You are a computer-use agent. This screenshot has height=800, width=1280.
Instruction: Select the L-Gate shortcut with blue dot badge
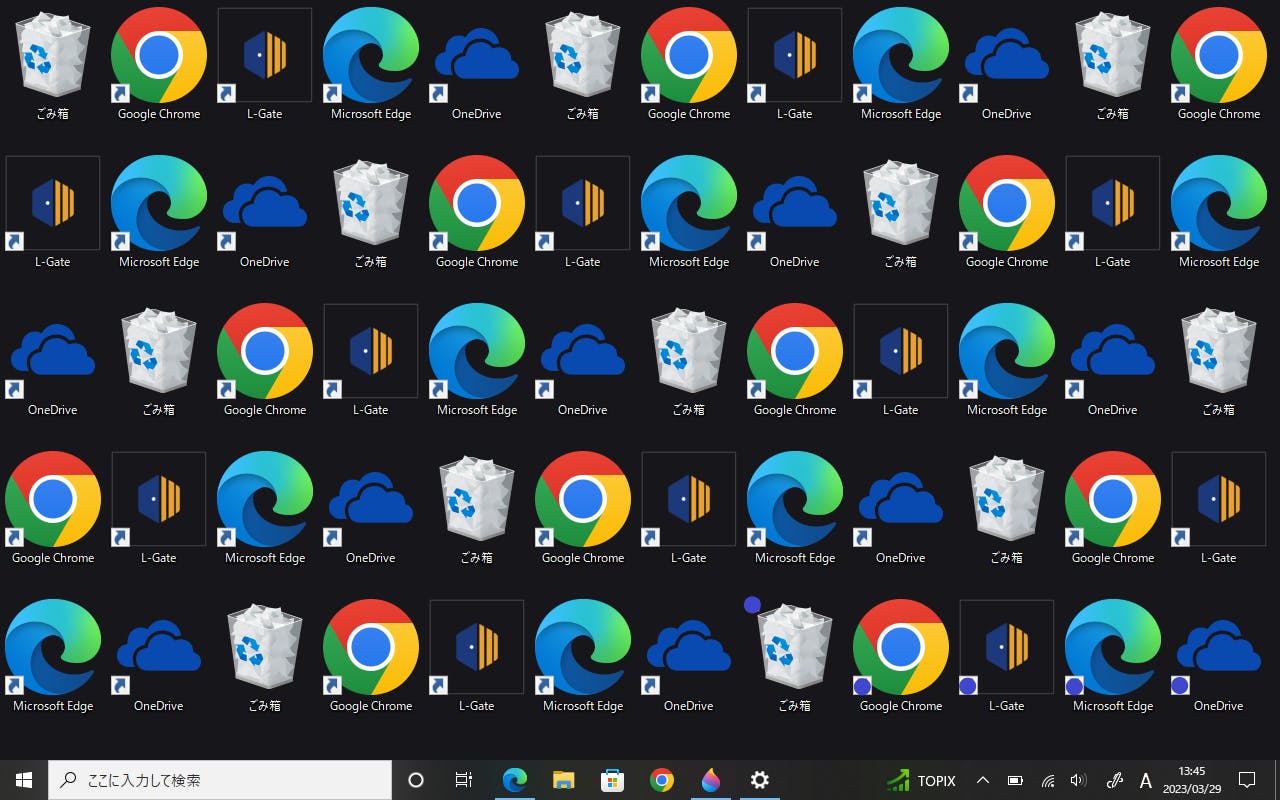(1006, 648)
